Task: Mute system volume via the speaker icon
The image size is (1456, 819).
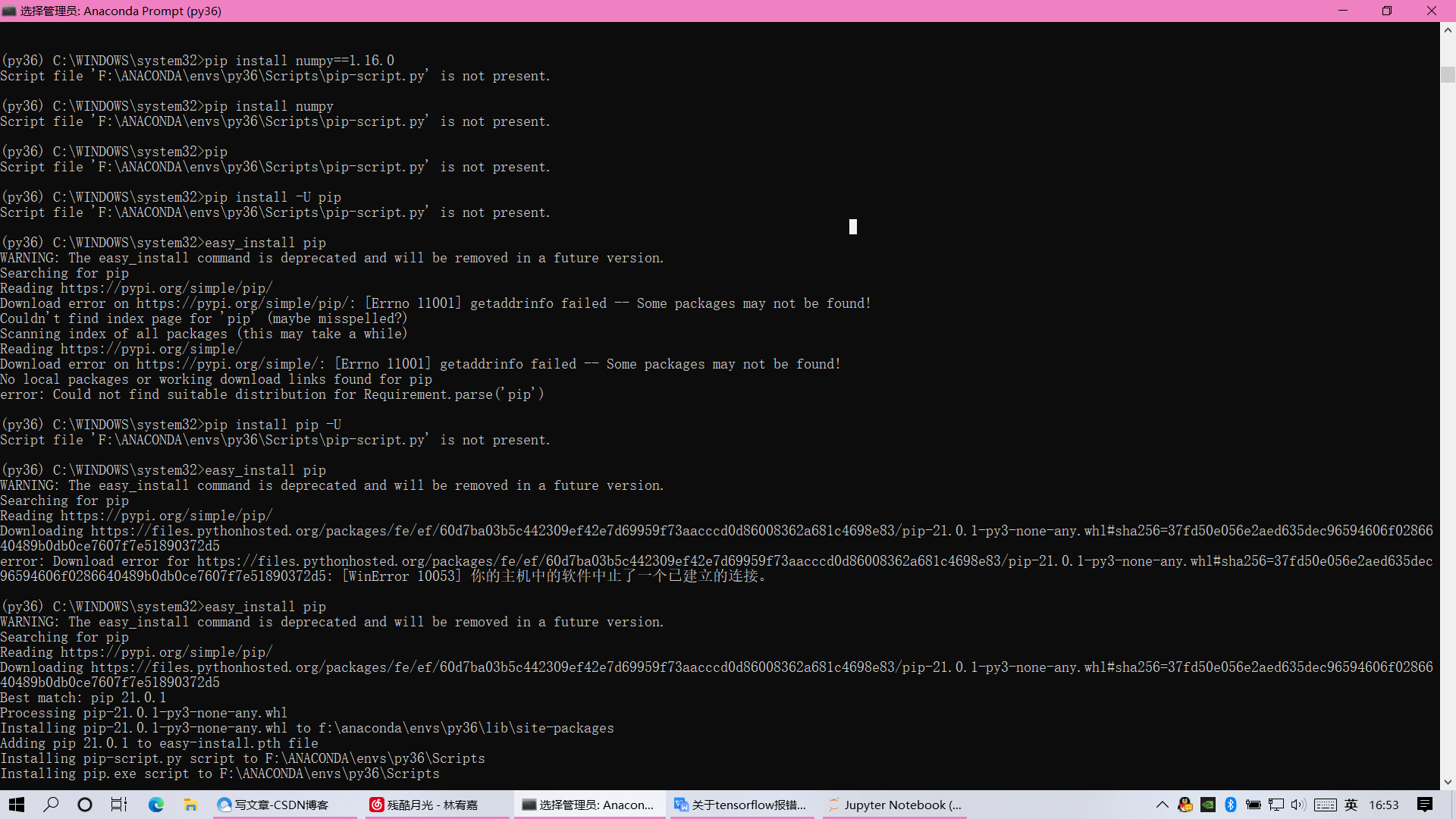Action: [1299, 805]
